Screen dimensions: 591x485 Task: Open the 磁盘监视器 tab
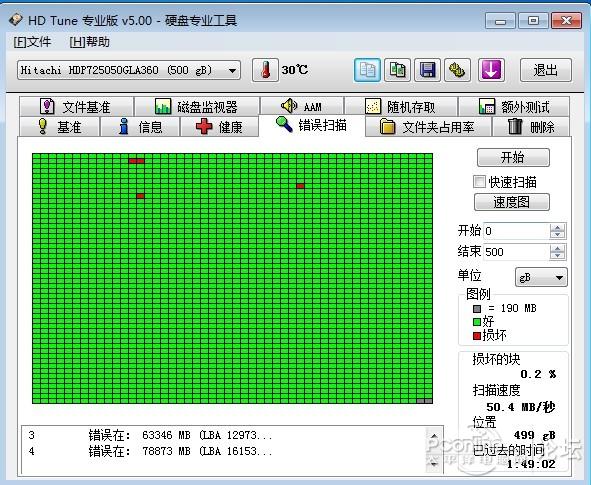tap(197, 107)
